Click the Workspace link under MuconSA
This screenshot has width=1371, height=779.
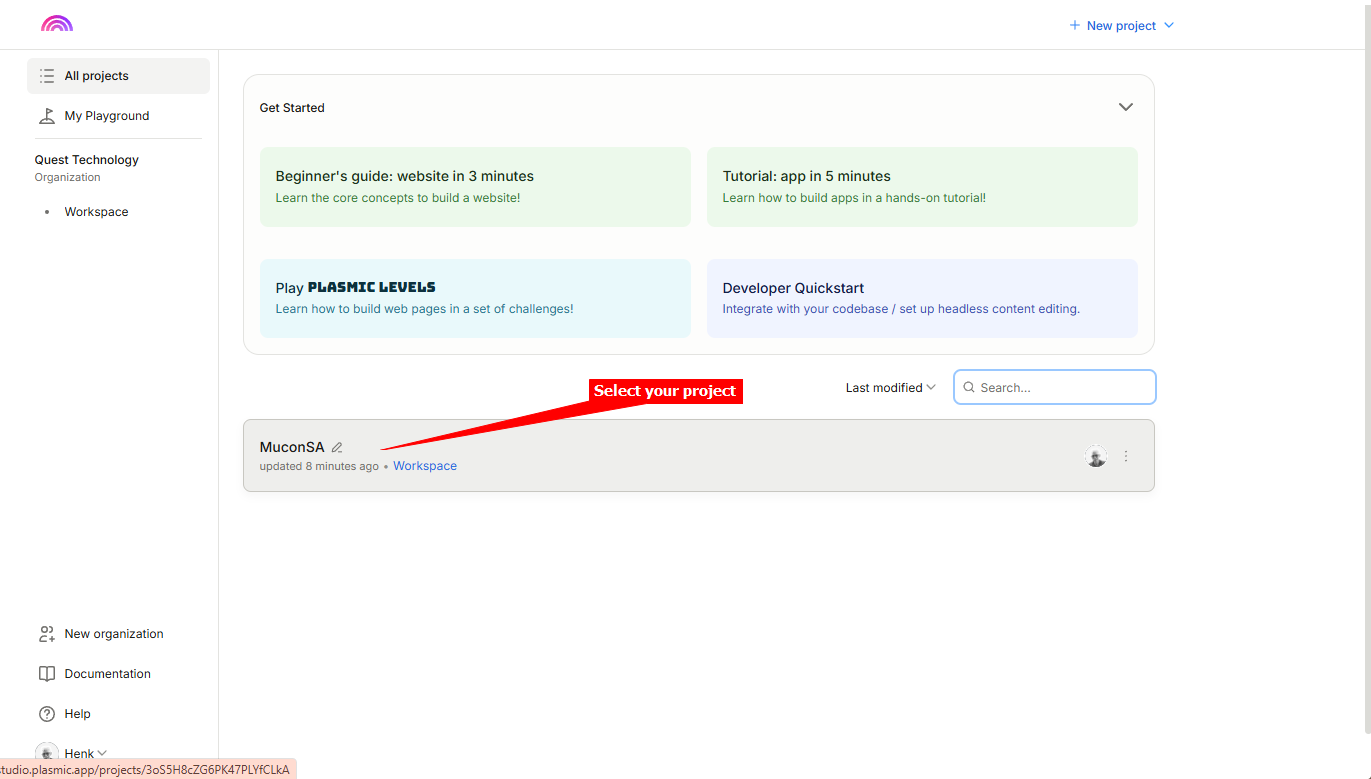(425, 466)
